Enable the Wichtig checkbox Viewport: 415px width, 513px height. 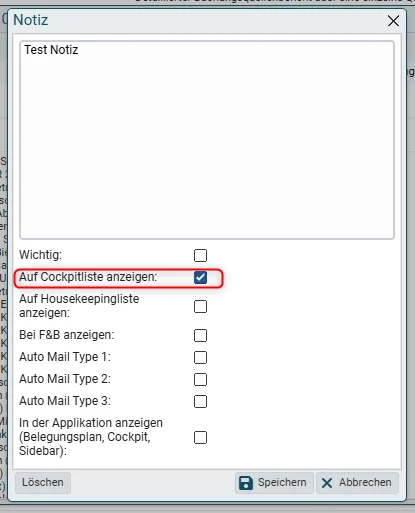tap(200, 255)
